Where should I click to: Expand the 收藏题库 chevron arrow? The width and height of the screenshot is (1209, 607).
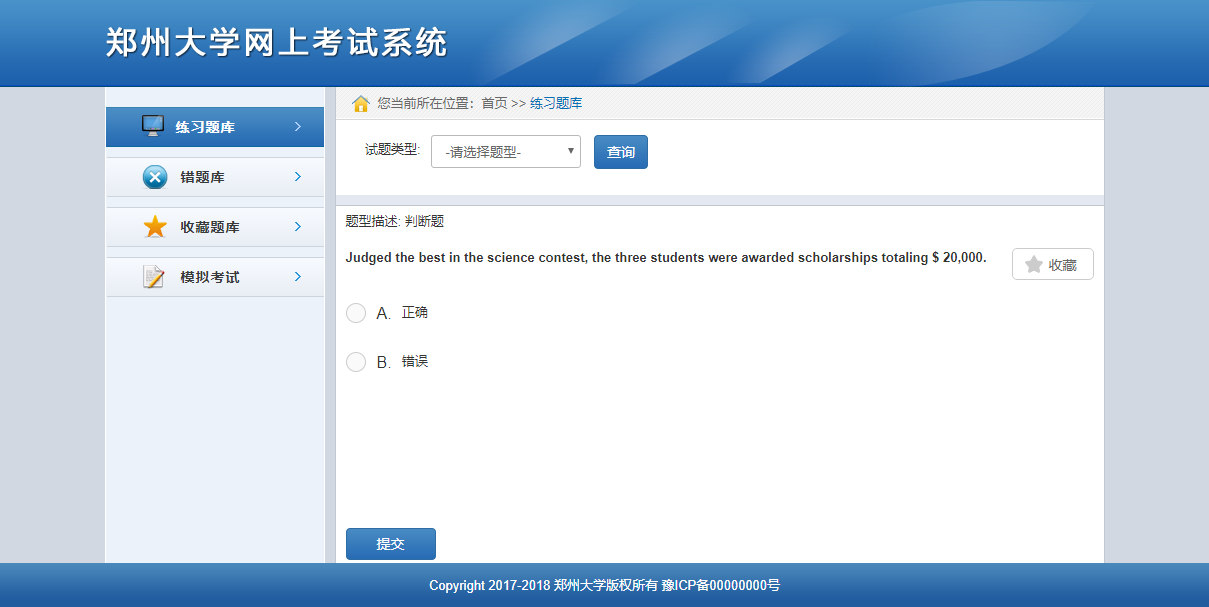click(298, 227)
